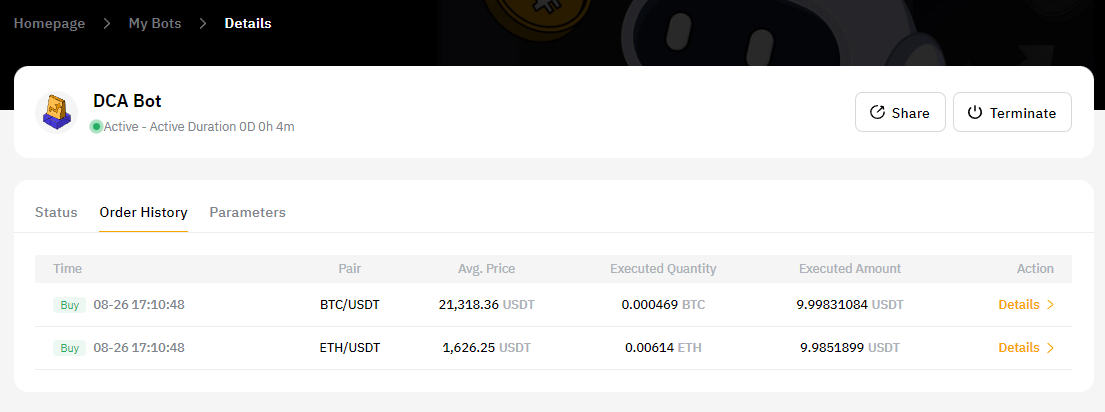This screenshot has width=1105, height=412.
Task: Go to Homepage breadcrumb link
Action: 49,22
